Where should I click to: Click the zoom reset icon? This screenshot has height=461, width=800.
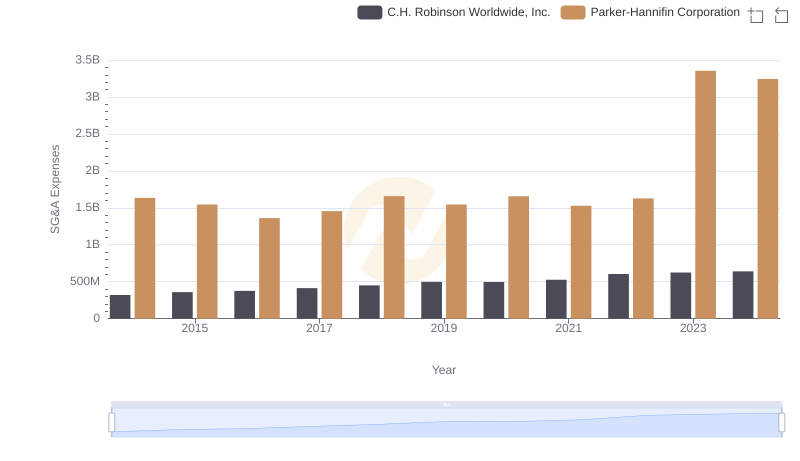[781, 15]
